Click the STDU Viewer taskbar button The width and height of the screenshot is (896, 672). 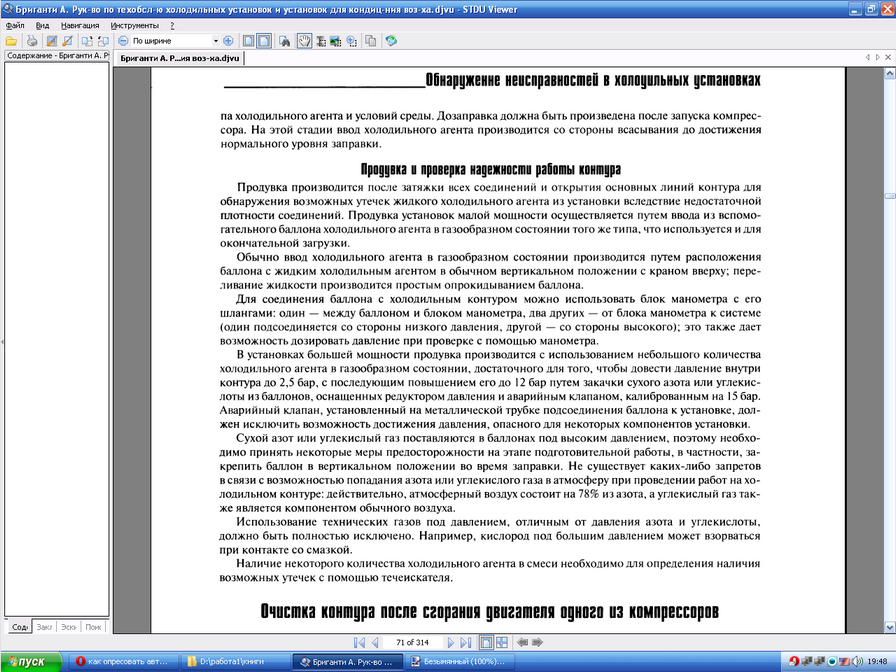point(349,662)
